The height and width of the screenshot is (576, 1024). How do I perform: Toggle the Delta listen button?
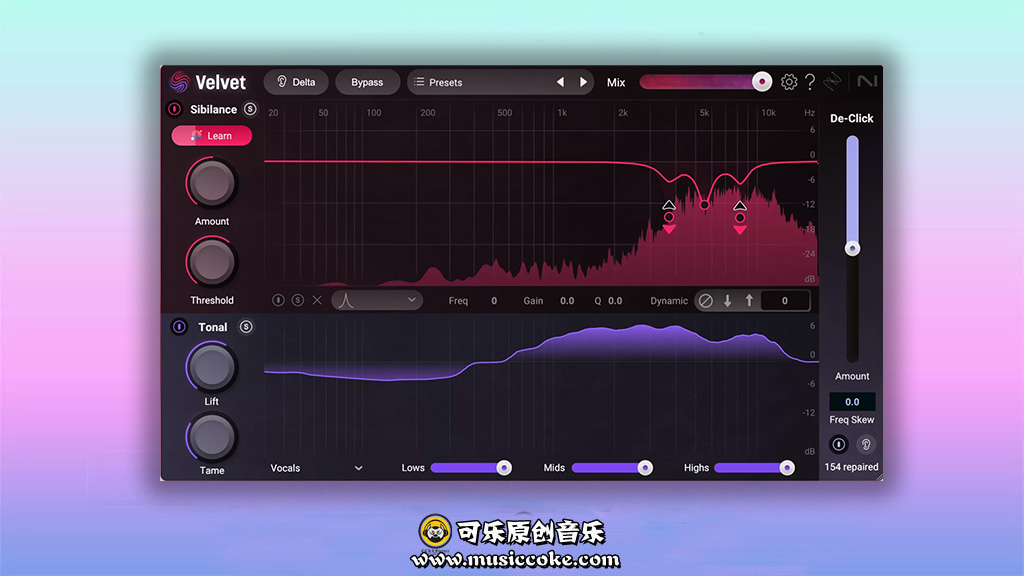click(x=296, y=82)
